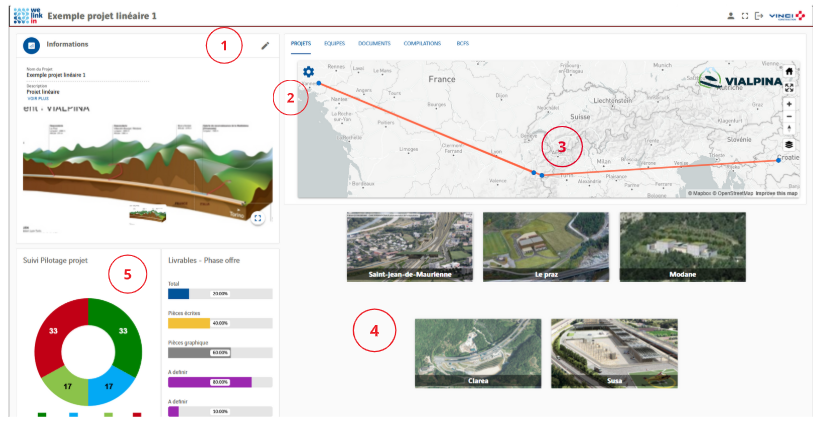The image size is (813, 433).
Task: Open map settings gear icon
Action: pyautogui.click(x=308, y=72)
